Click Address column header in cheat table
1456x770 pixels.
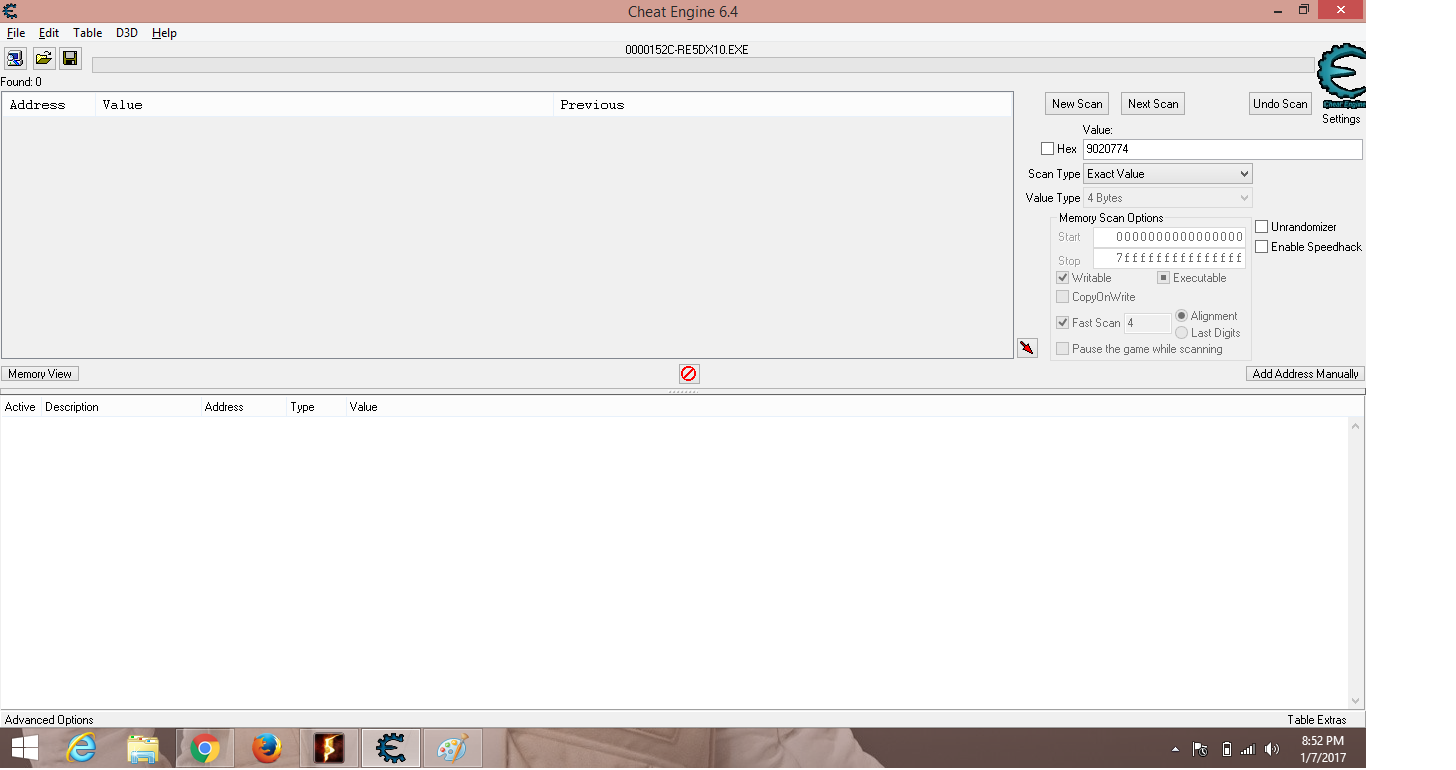click(243, 407)
